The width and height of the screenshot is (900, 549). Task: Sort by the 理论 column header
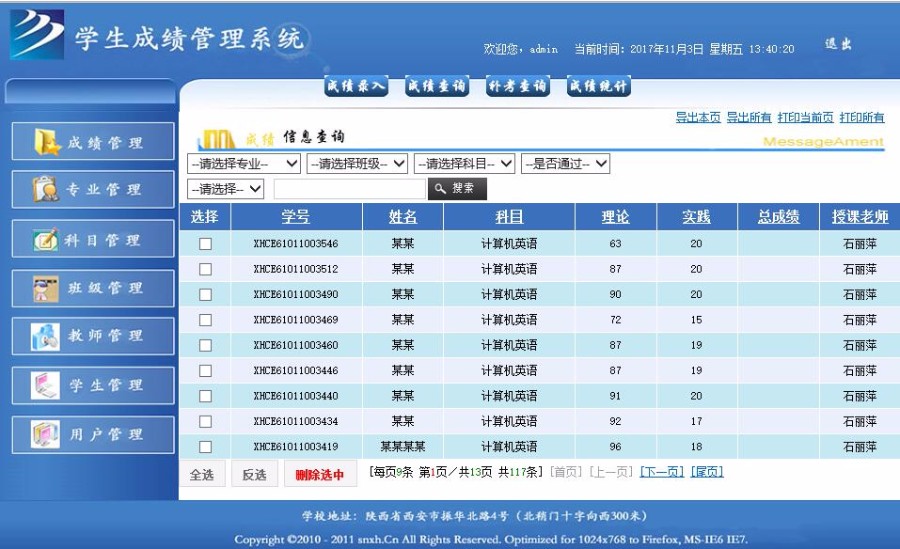615,216
